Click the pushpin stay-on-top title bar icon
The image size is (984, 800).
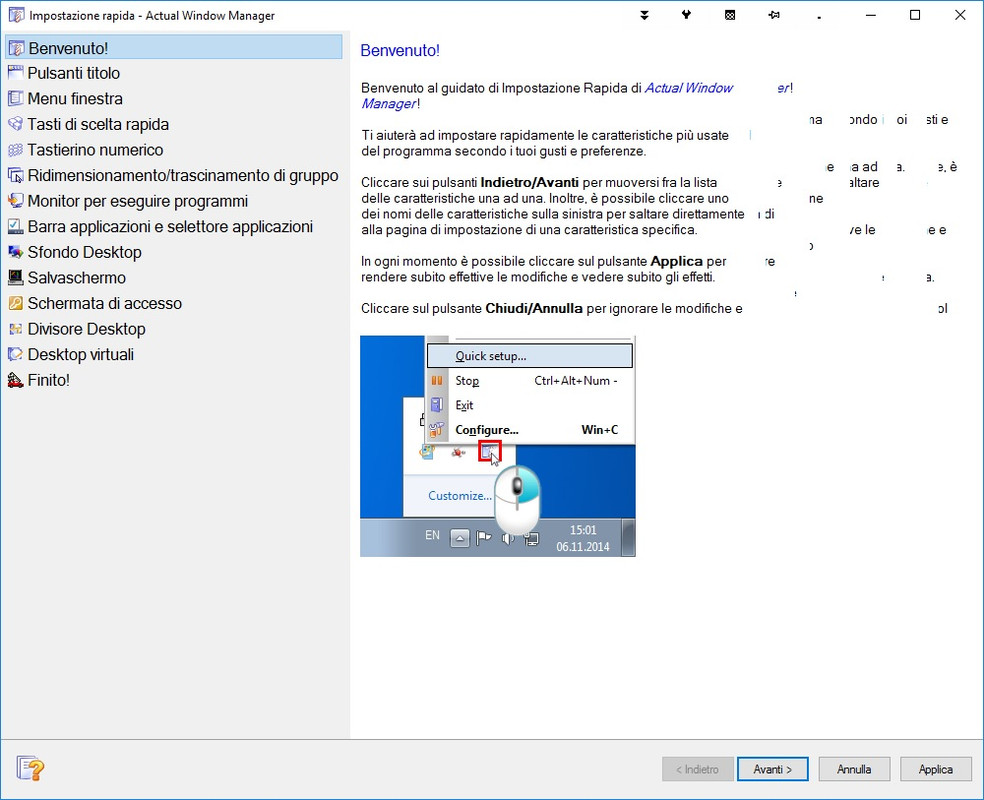click(774, 15)
